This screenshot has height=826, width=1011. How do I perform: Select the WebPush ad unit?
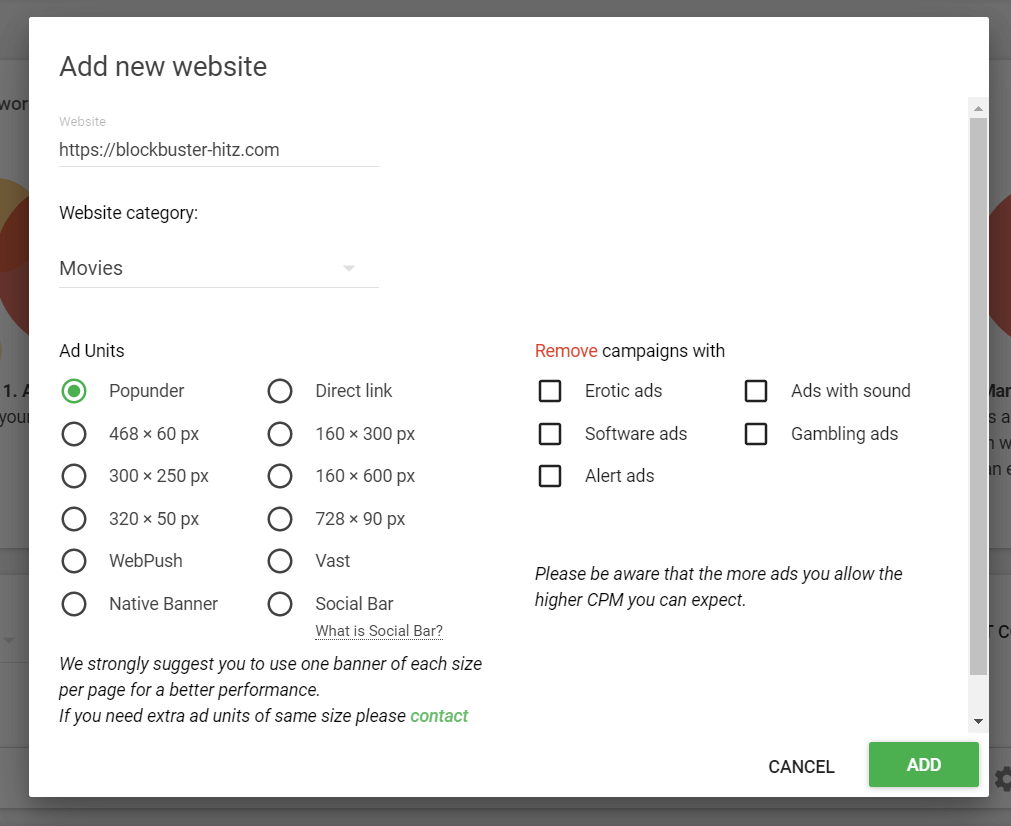tap(74, 561)
